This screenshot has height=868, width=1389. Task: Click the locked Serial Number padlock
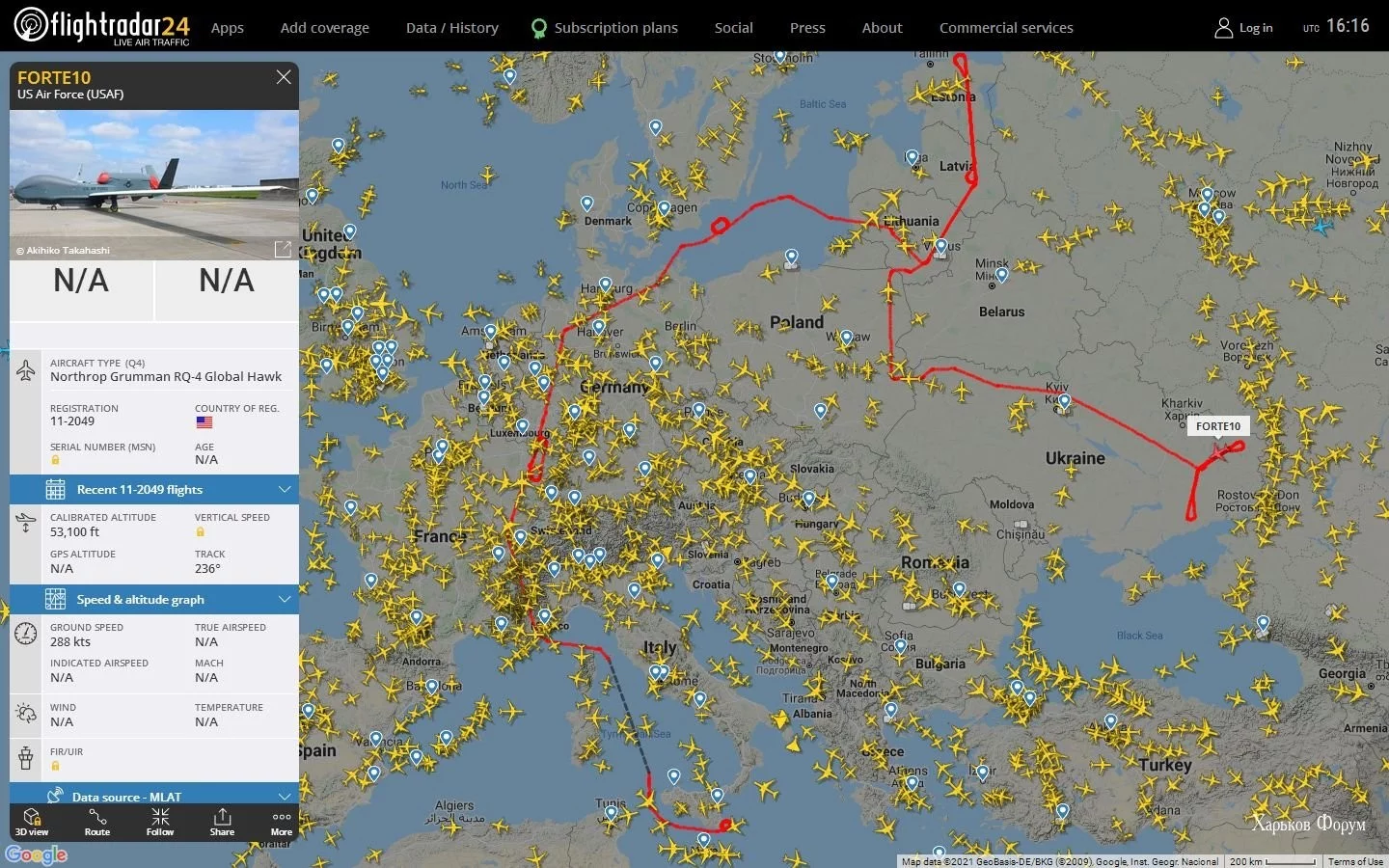55,460
